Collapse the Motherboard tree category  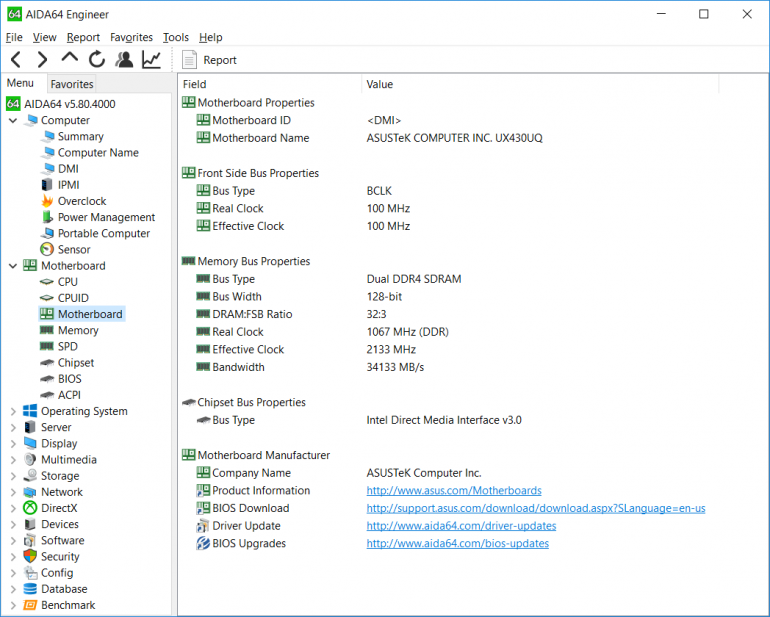coord(13,266)
